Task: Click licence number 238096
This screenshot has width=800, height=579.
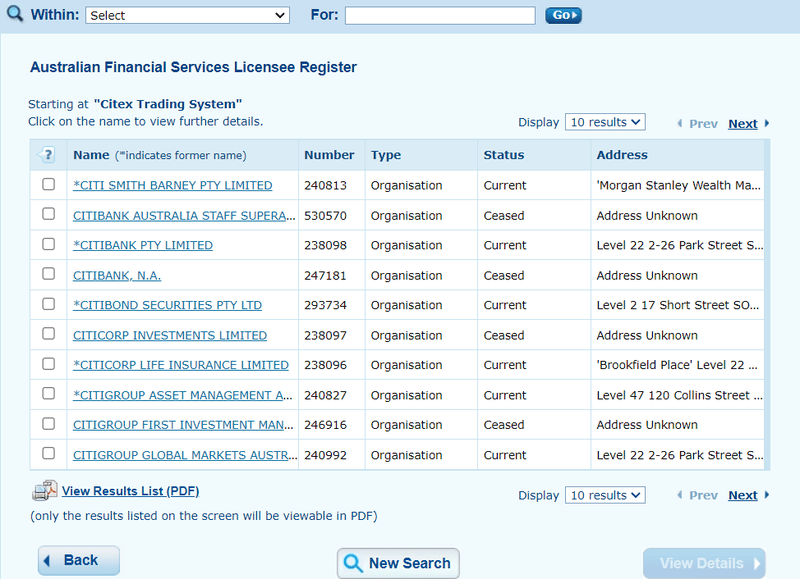Action: coord(326,365)
